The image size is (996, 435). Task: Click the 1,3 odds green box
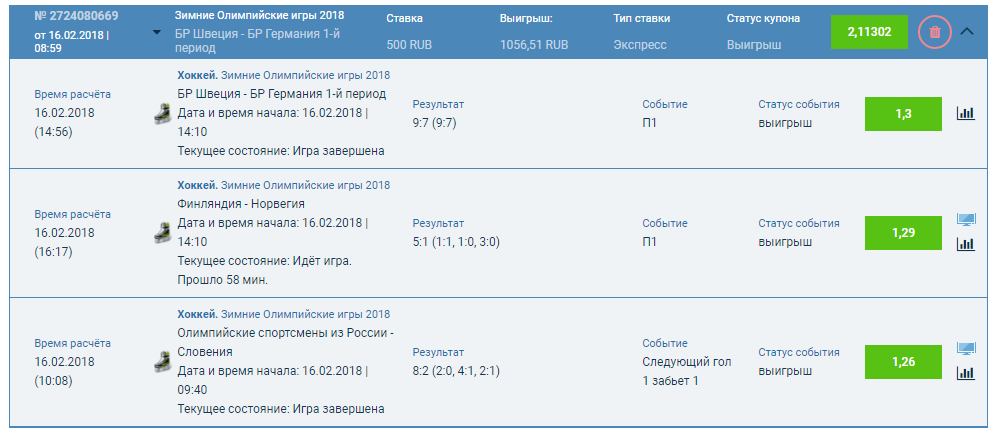903,113
